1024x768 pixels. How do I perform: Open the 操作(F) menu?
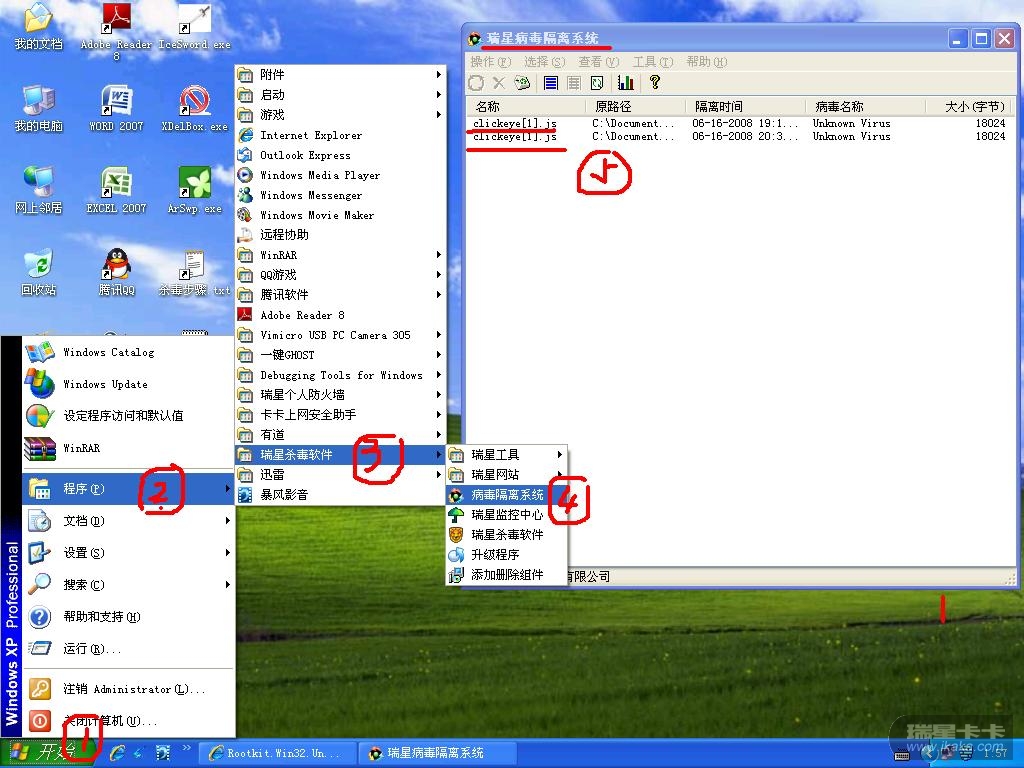point(490,61)
